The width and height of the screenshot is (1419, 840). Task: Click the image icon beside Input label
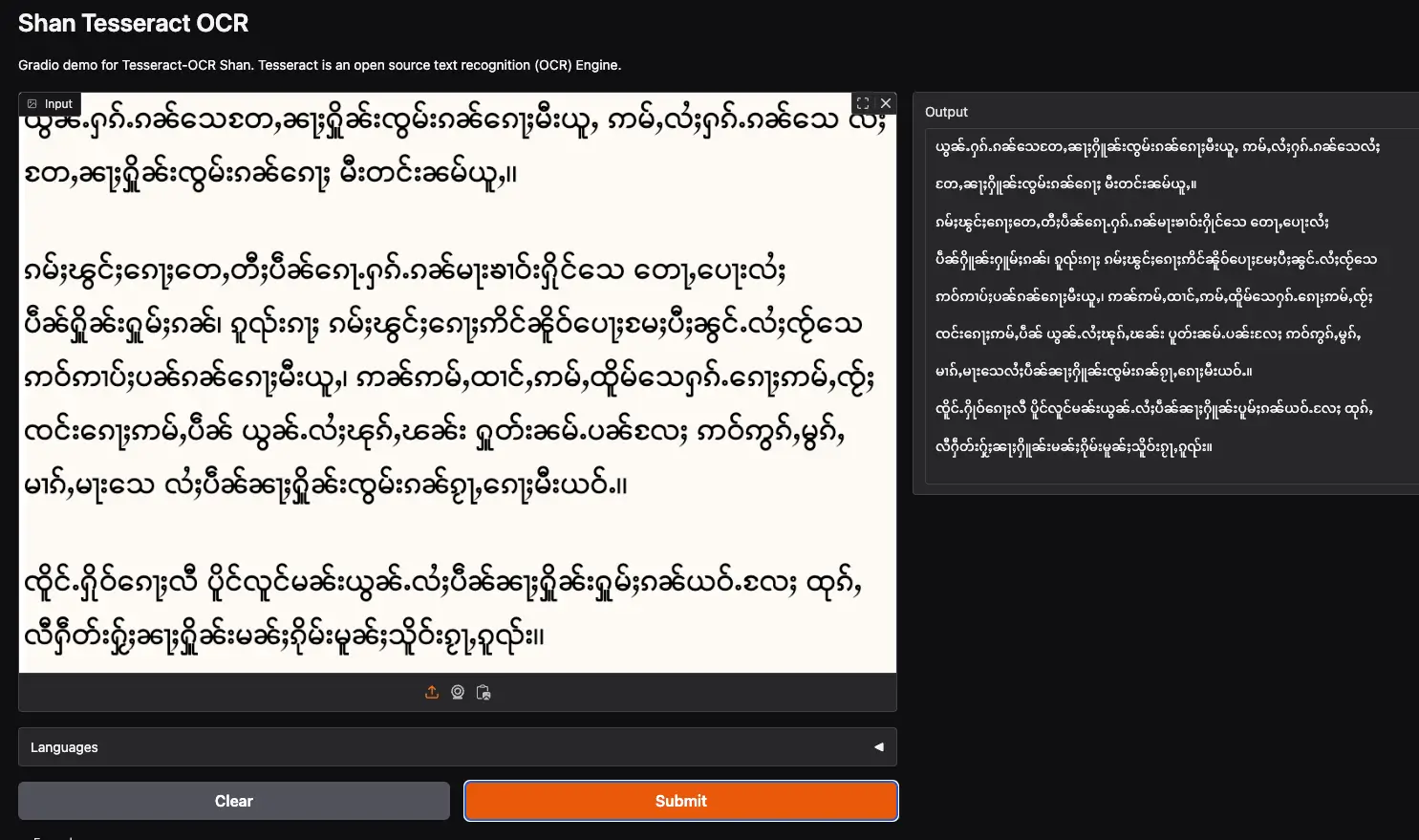pyautogui.click(x=32, y=104)
